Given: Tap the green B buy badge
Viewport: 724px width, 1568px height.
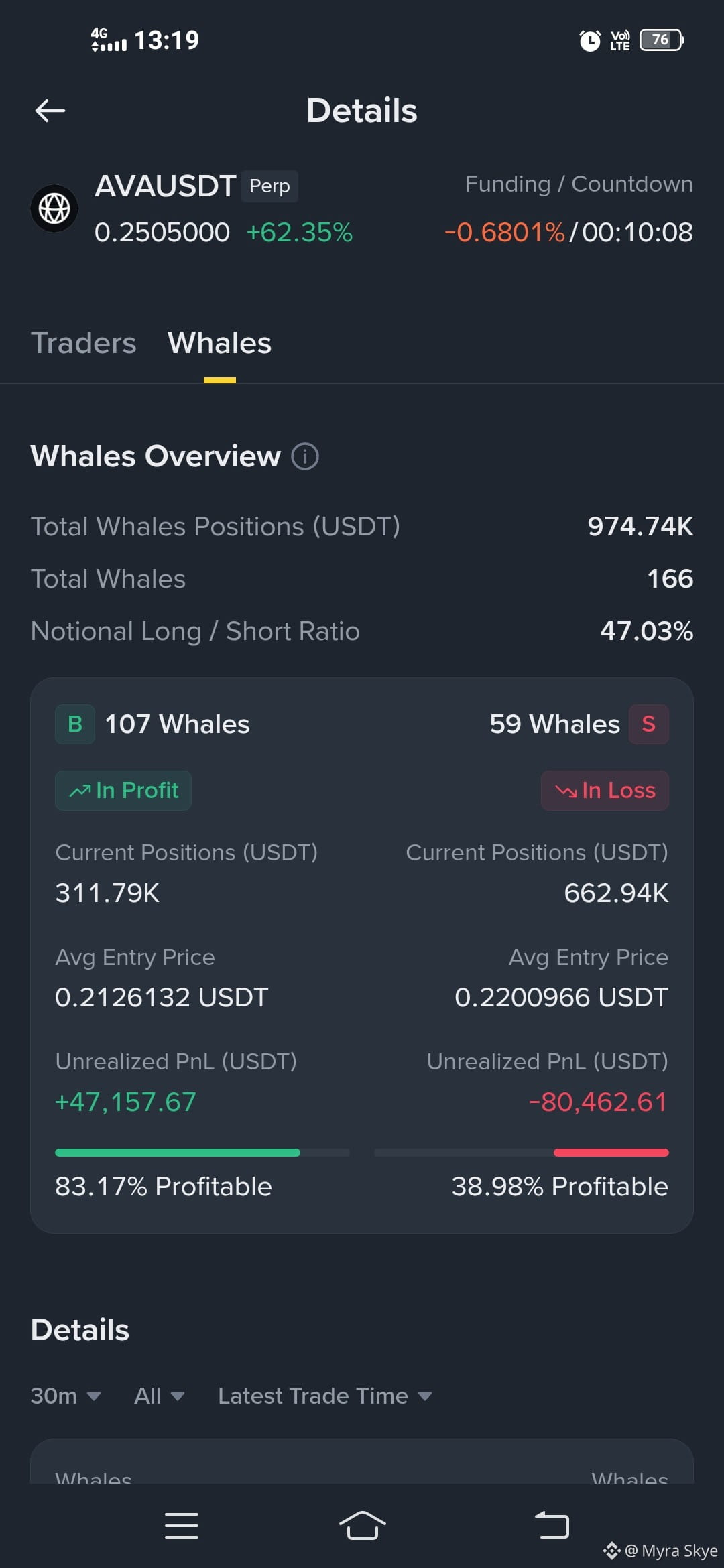Looking at the screenshot, I should point(75,724).
